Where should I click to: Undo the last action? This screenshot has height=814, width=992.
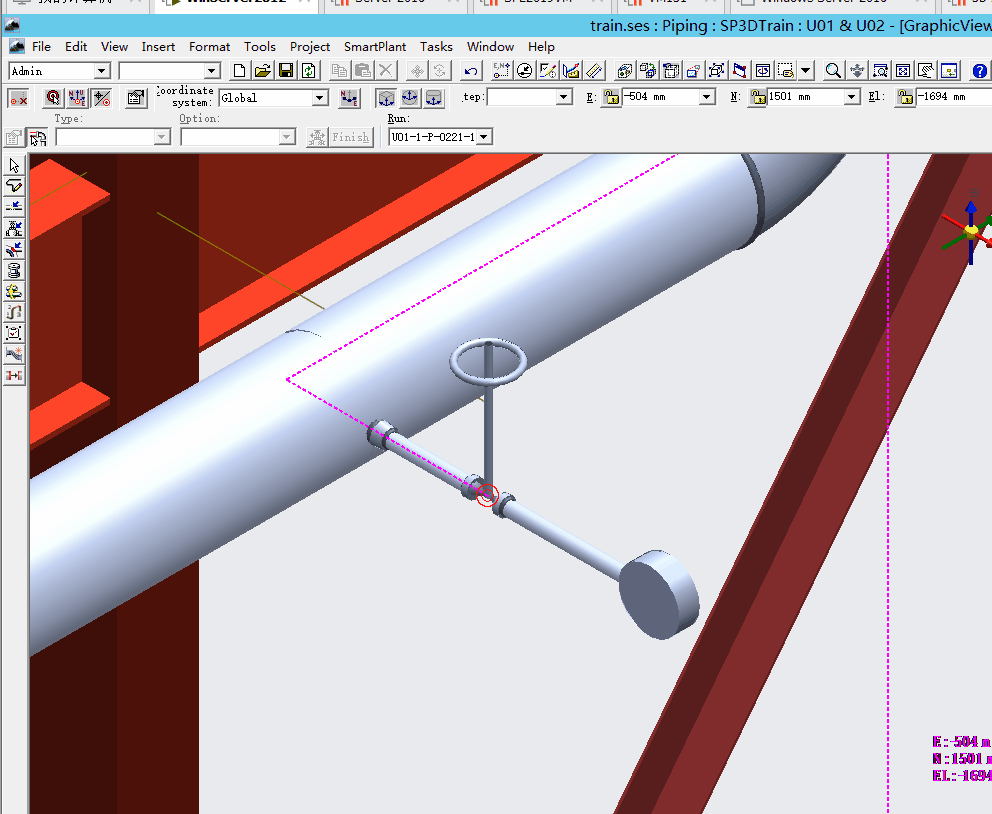coord(471,71)
